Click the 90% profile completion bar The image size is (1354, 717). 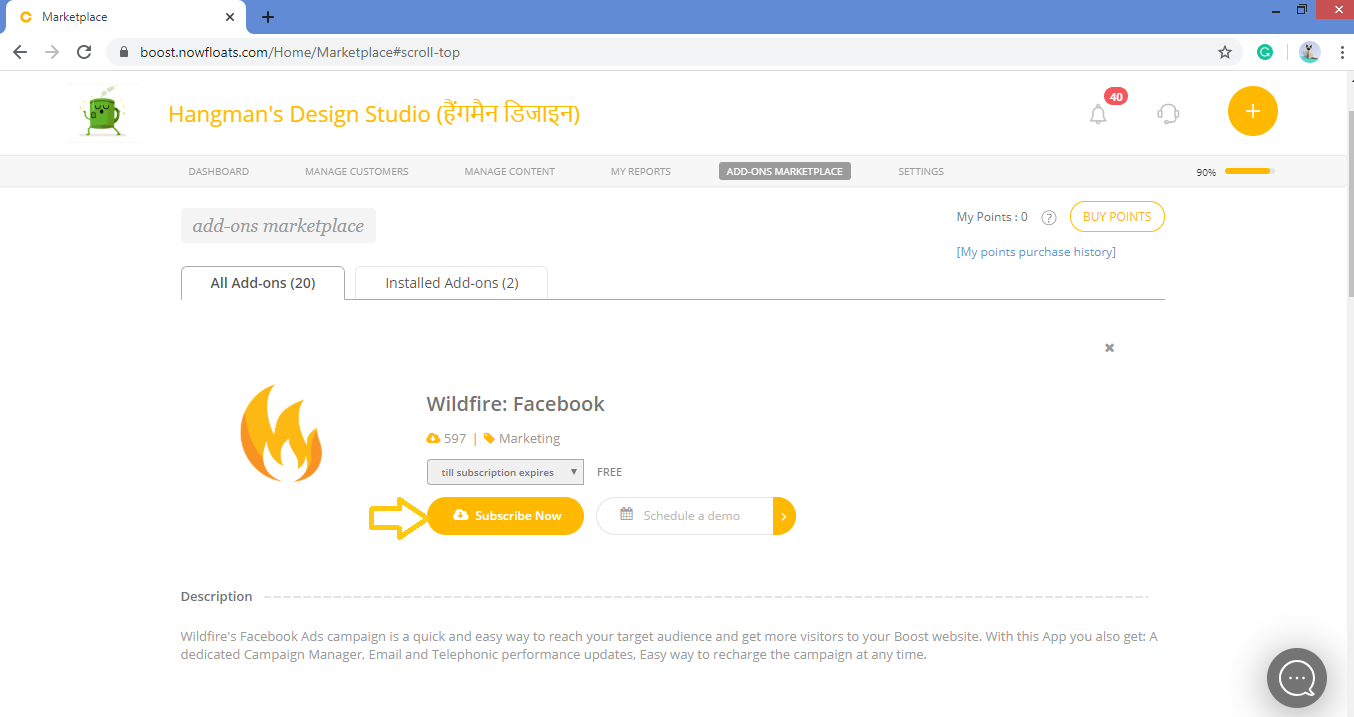pos(1249,172)
